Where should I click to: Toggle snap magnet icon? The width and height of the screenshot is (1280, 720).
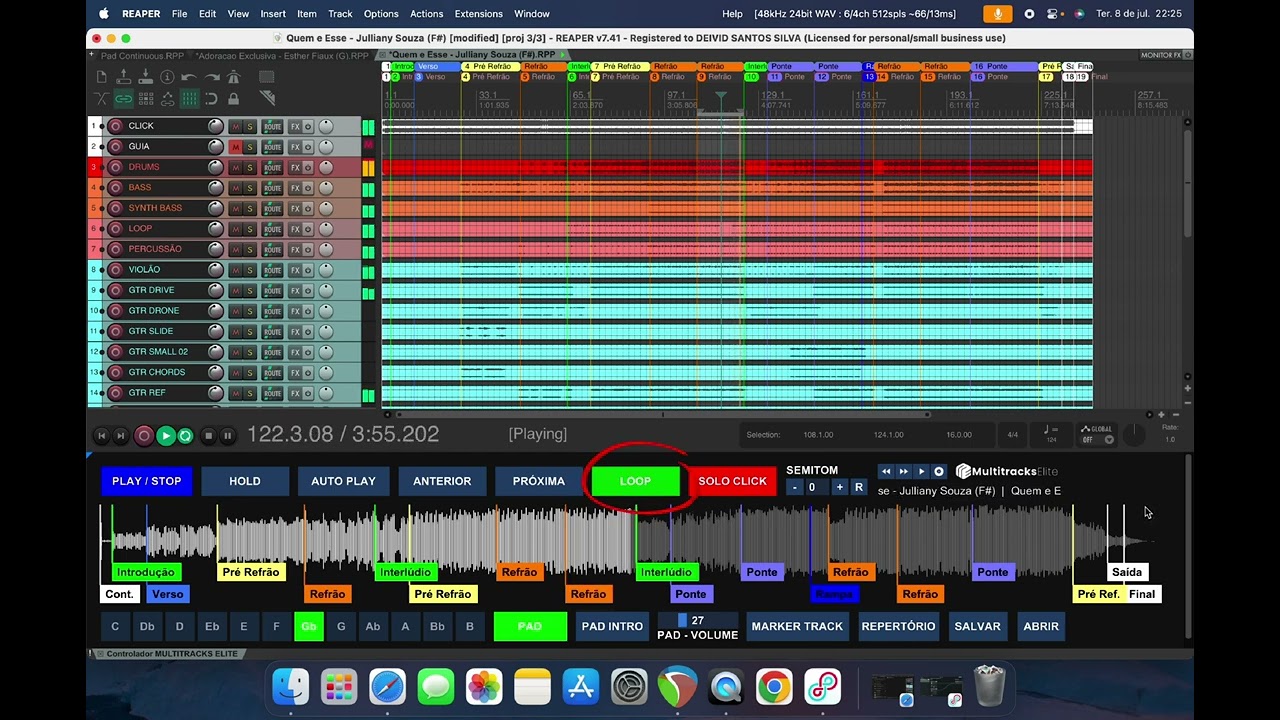(211, 98)
